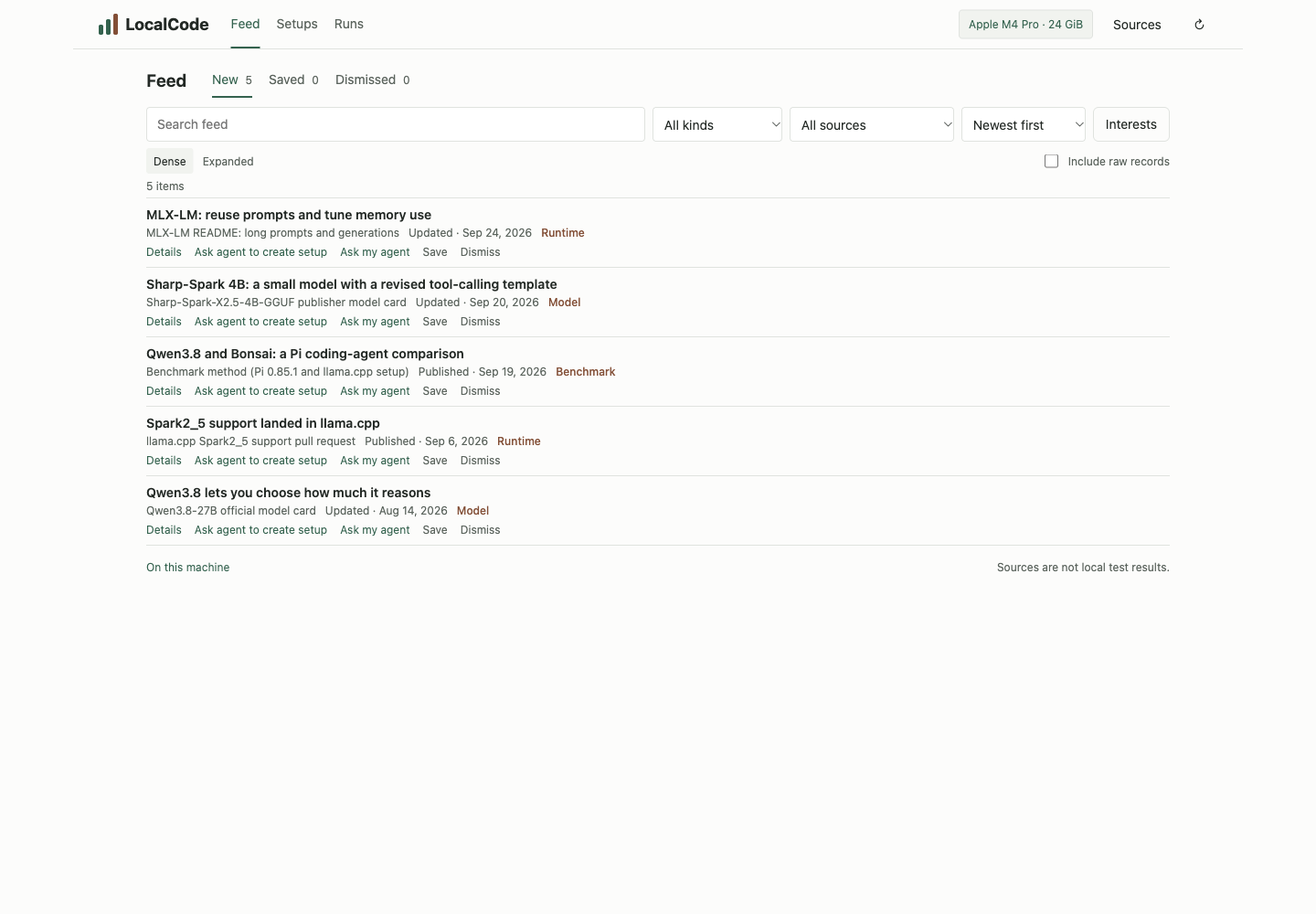The height and width of the screenshot is (914, 1316).
Task: Click the "5 items" count text
Action: [165, 186]
